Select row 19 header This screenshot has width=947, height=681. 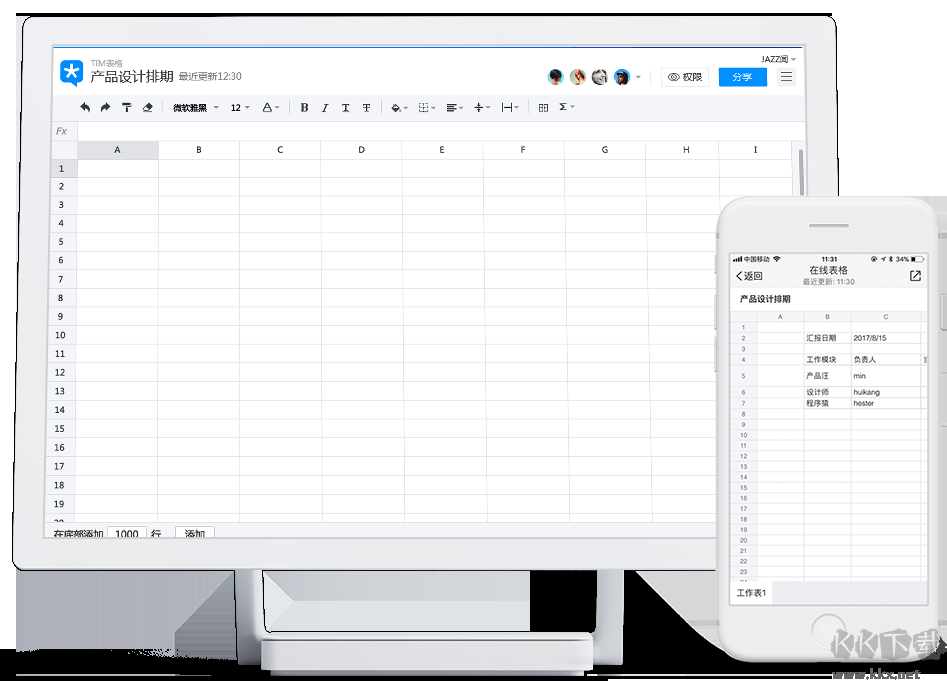tap(59, 504)
